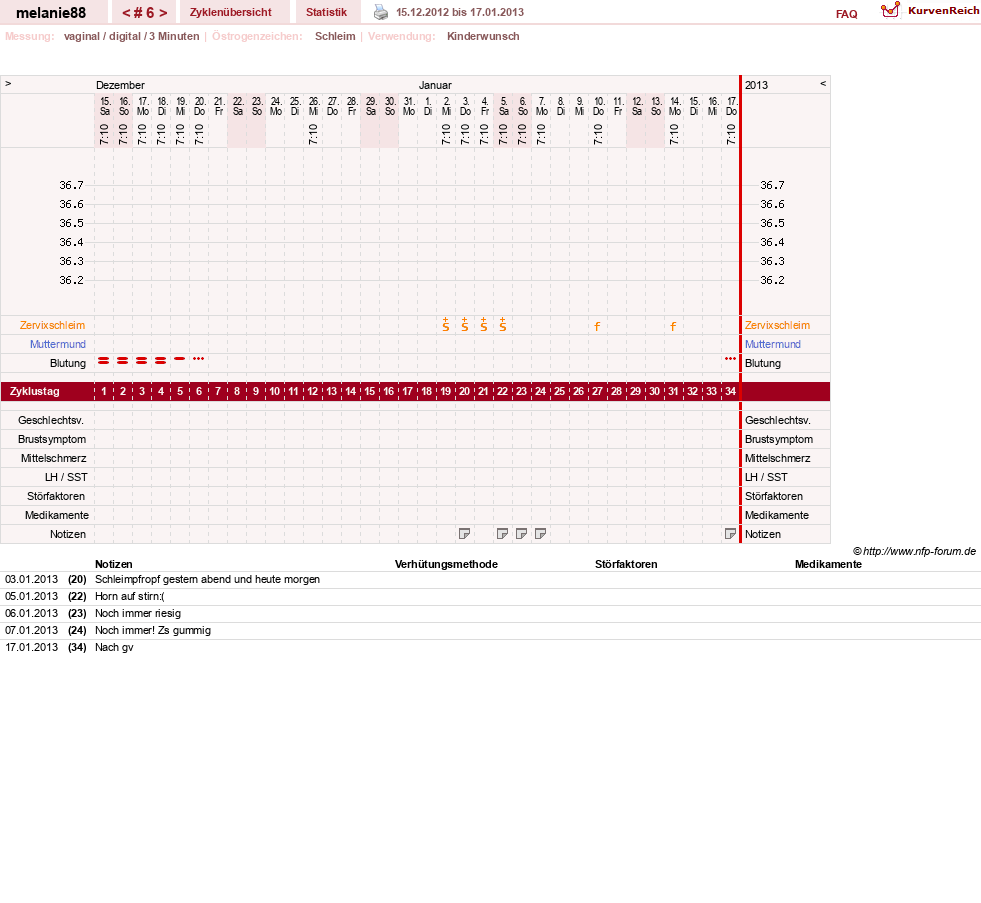Open note icon on cycle day 20

pyautogui.click(x=464, y=534)
